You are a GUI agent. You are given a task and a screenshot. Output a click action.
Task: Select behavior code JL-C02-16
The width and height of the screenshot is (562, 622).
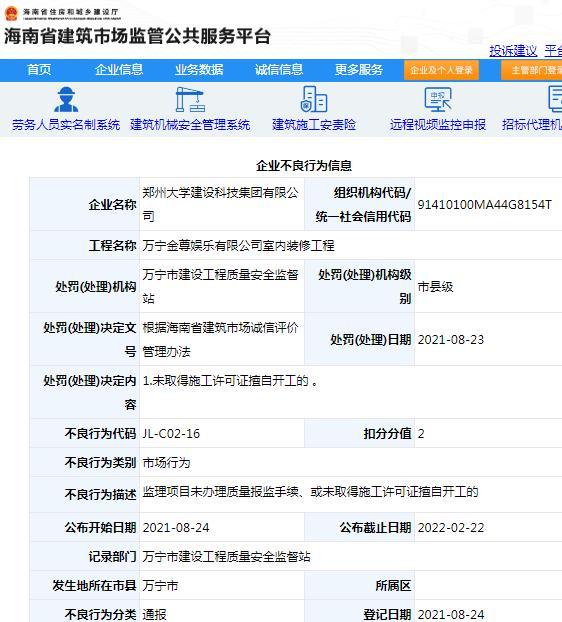point(171,434)
